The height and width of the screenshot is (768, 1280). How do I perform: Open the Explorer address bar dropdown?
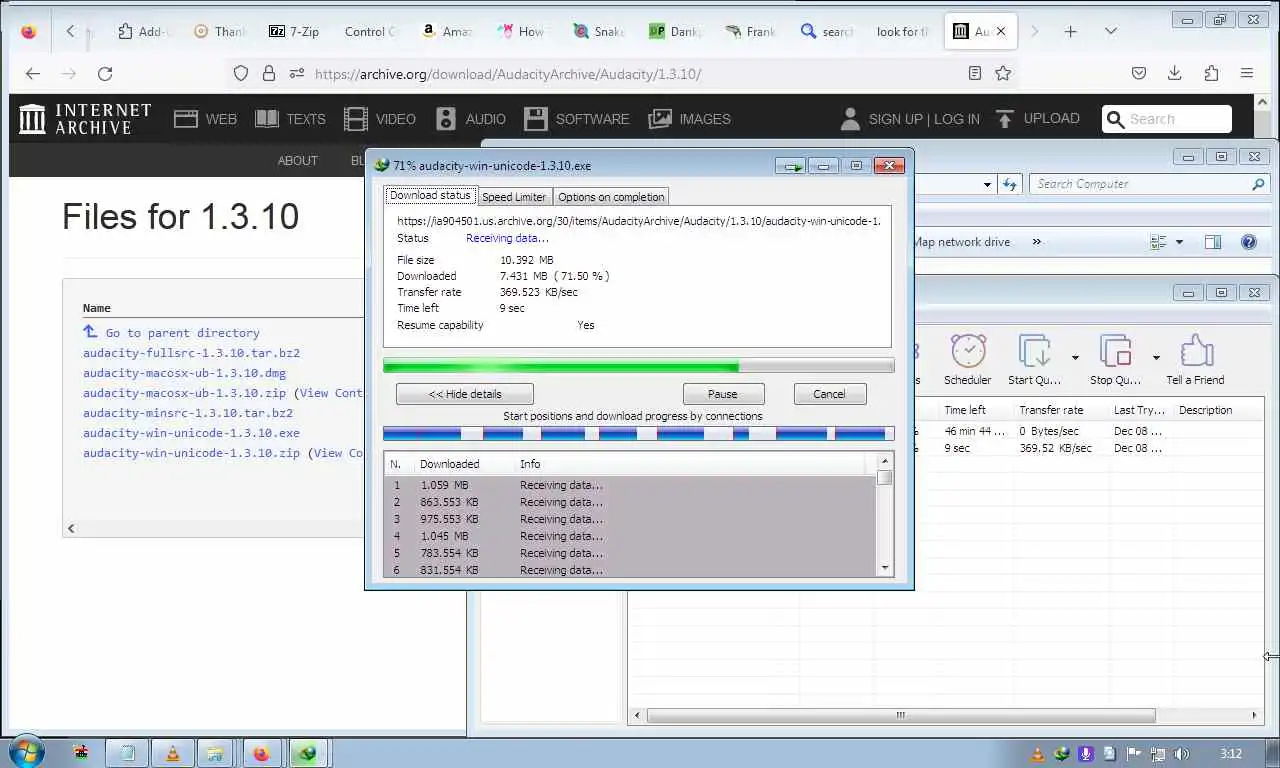pos(987,184)
